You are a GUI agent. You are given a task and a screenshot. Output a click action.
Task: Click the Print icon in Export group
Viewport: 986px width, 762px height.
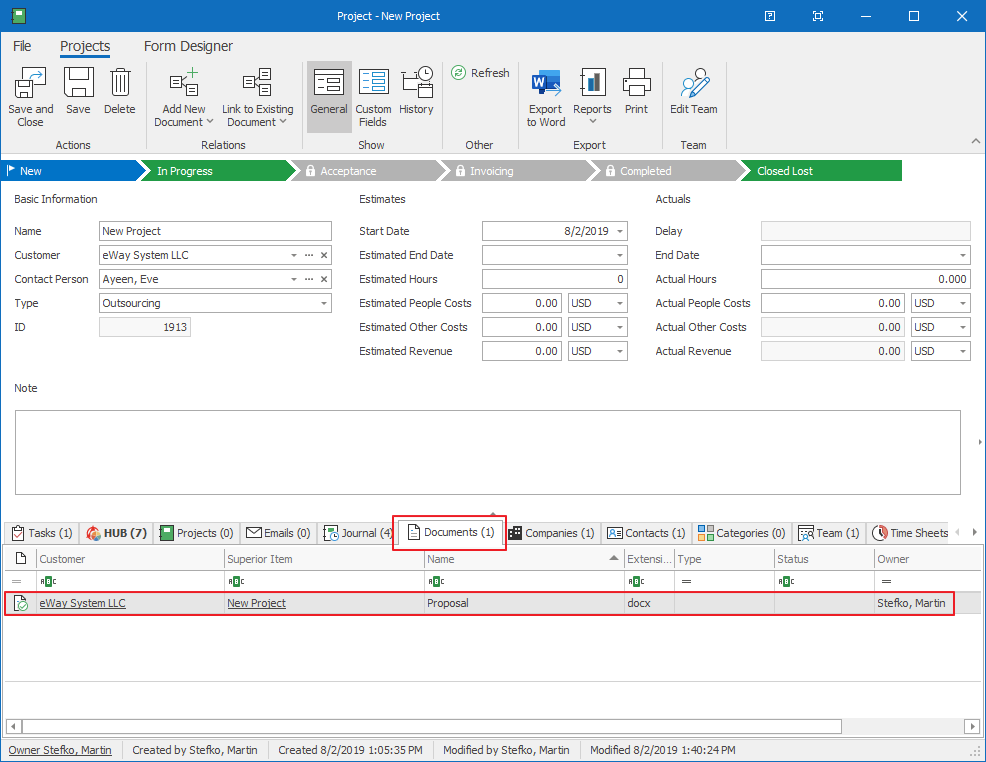point(636,88)
